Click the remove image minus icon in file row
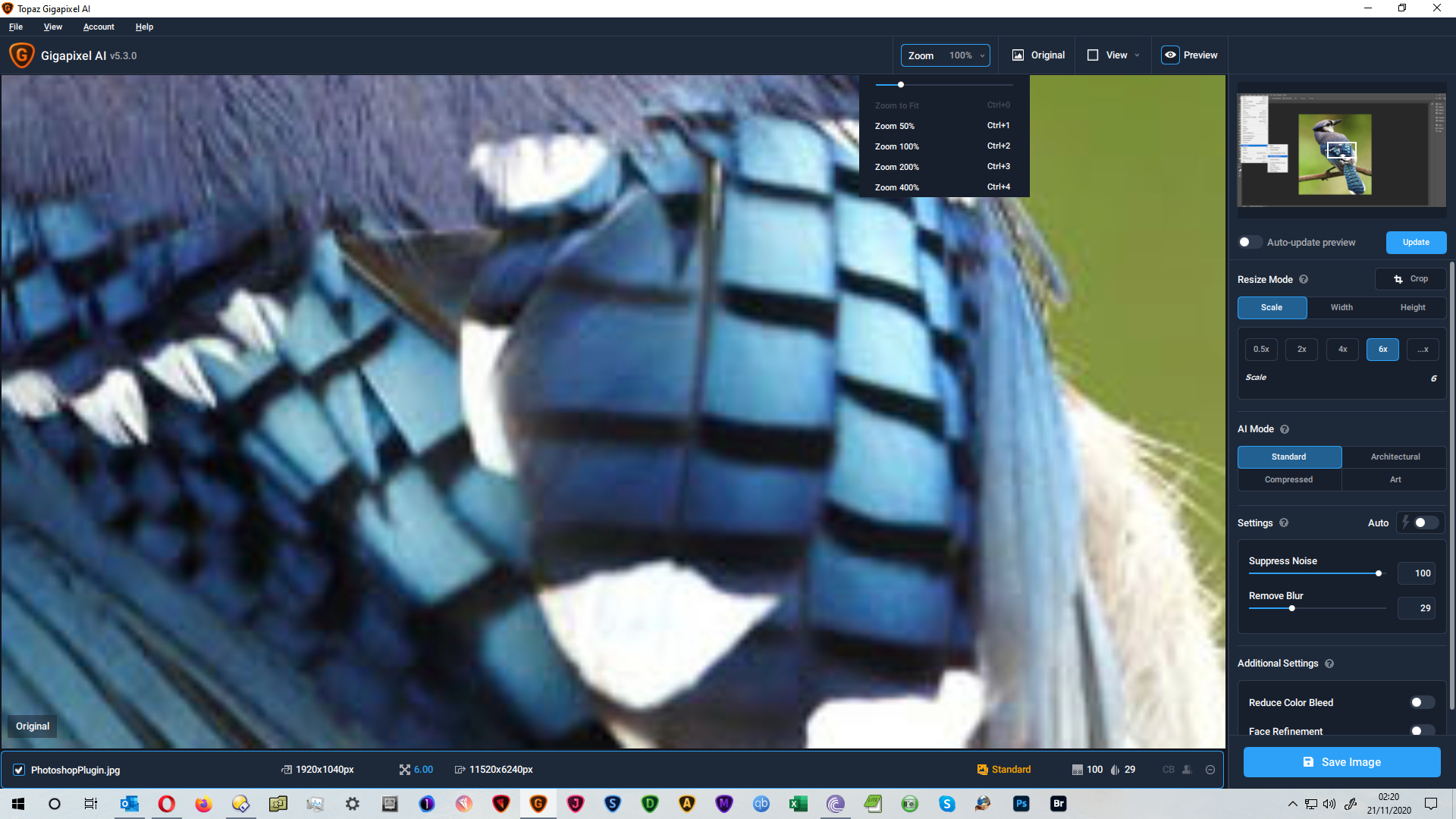 (1210, 770)
